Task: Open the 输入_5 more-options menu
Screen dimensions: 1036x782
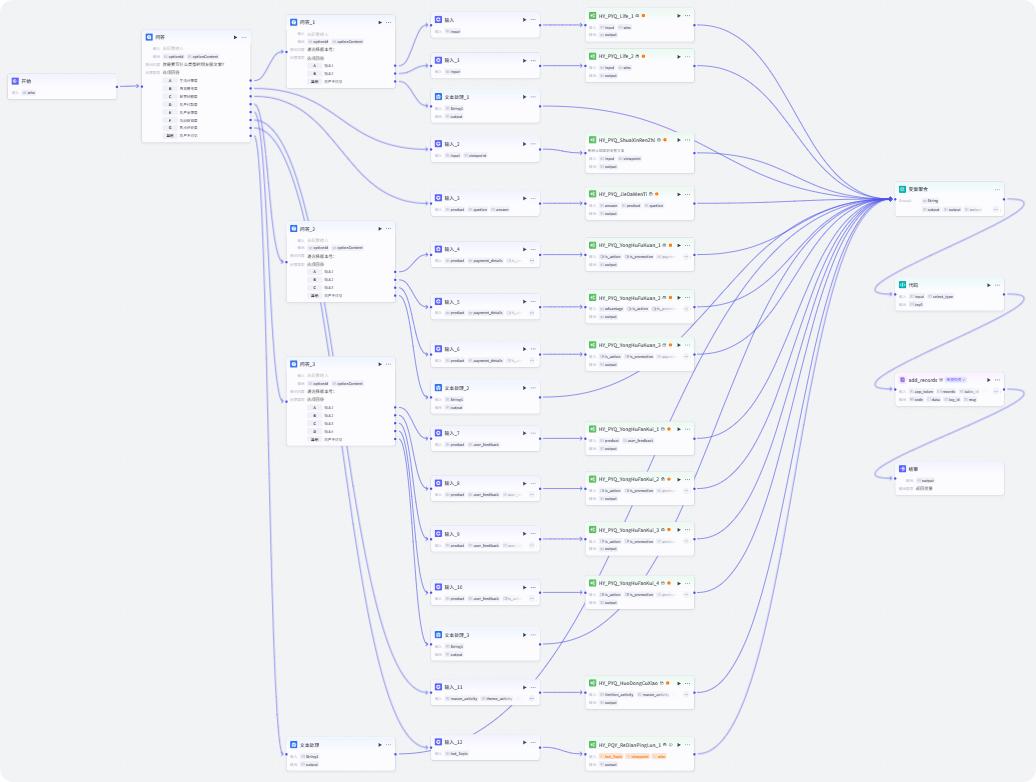Action: (533, 302)
